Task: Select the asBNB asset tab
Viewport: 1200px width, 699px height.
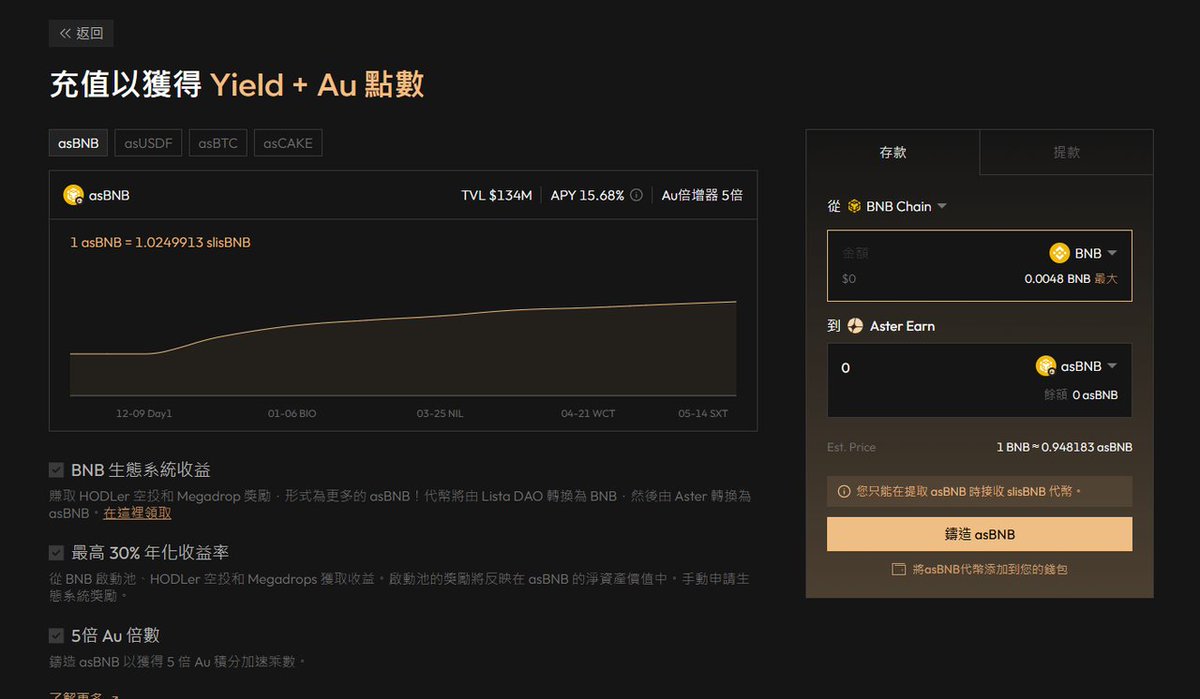Action: pos(78,143)
